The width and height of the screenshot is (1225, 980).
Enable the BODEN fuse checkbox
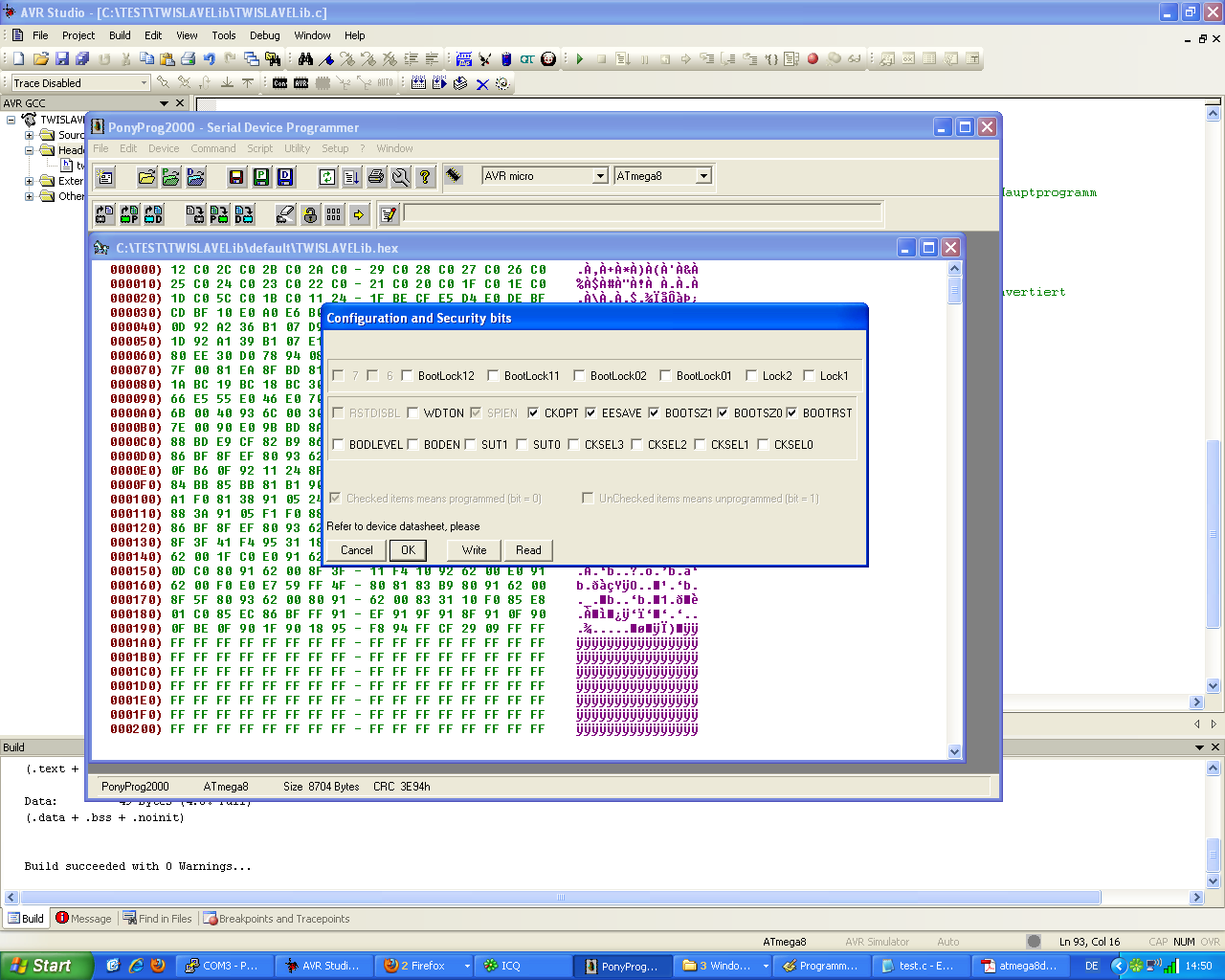click(x=412, y=445)
